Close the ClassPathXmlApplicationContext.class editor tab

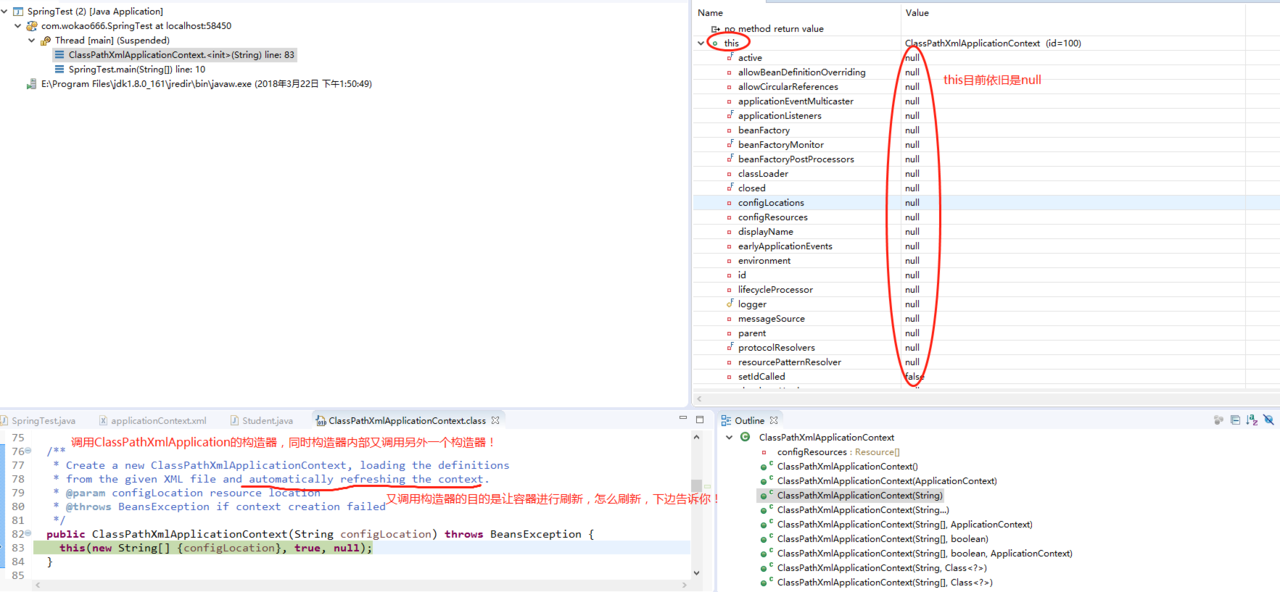(x=495, y=421)
